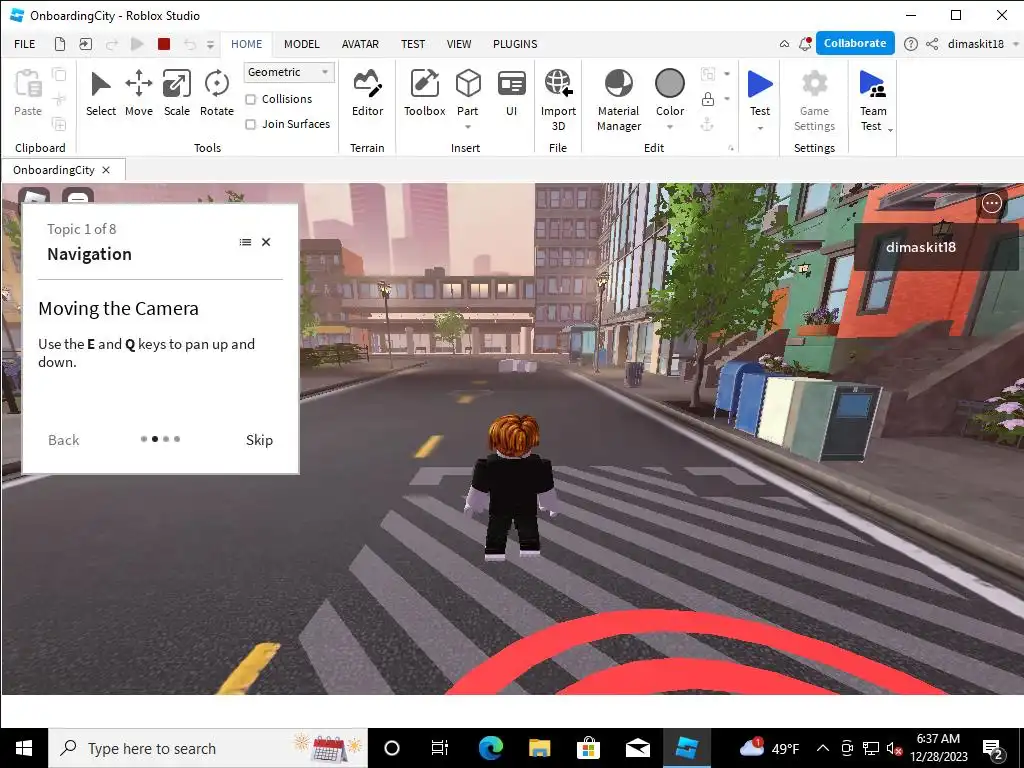
Task: Open the in-game chat icon
Action: point(78,196)
